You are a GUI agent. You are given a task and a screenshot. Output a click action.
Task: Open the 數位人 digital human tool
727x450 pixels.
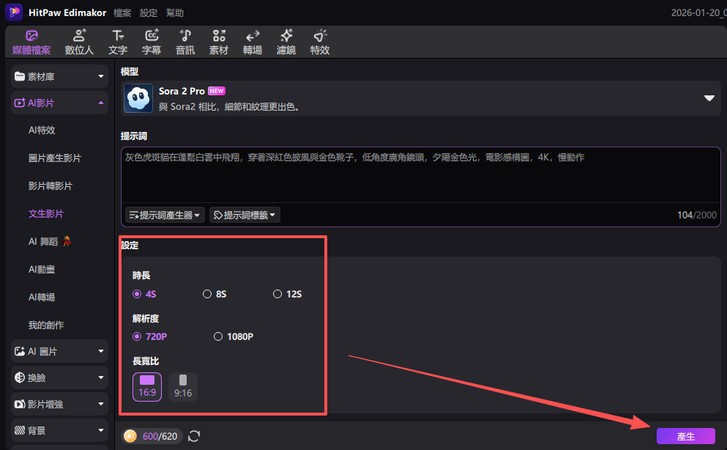pyautogui.click(x=79, y=42)
